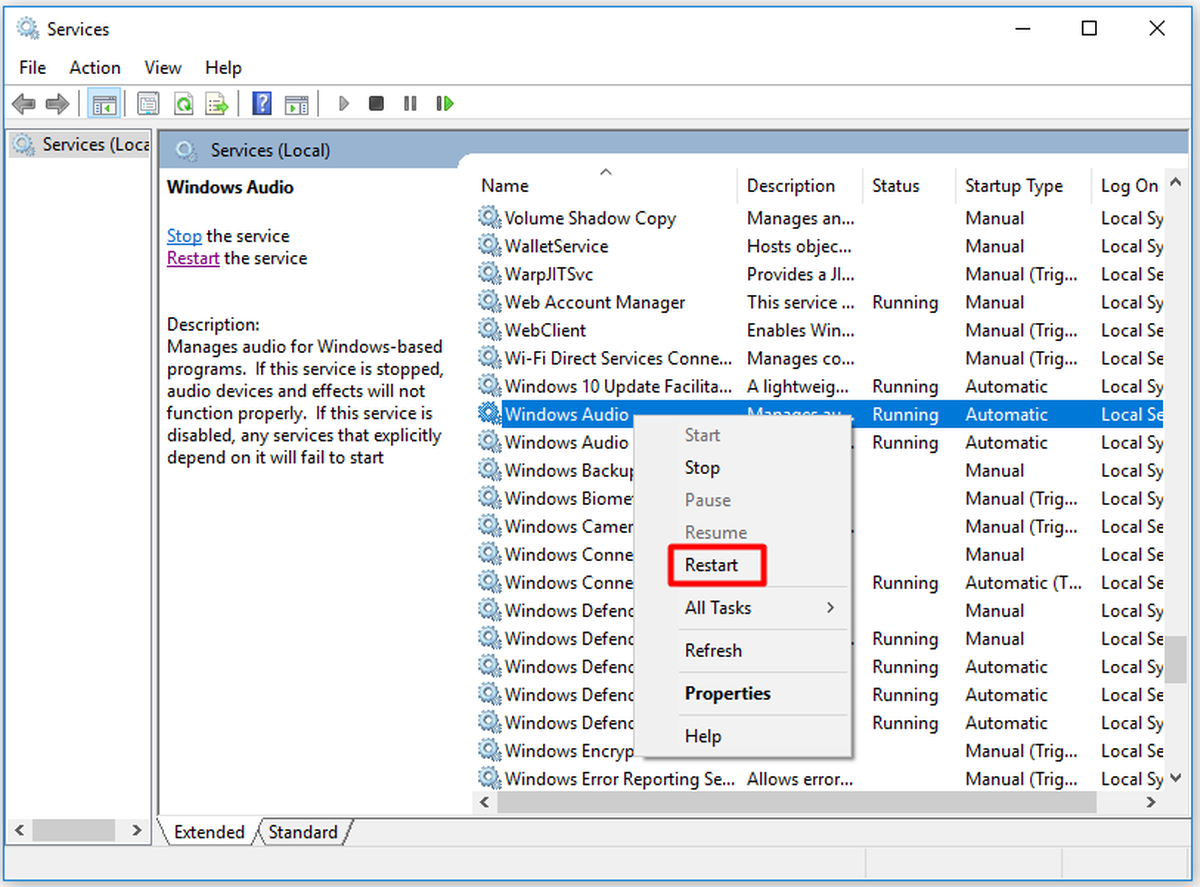This screenshot has width=1200, height=887.
Task: Click the Stop Service square toolbar icon
Action: [376, 103]
